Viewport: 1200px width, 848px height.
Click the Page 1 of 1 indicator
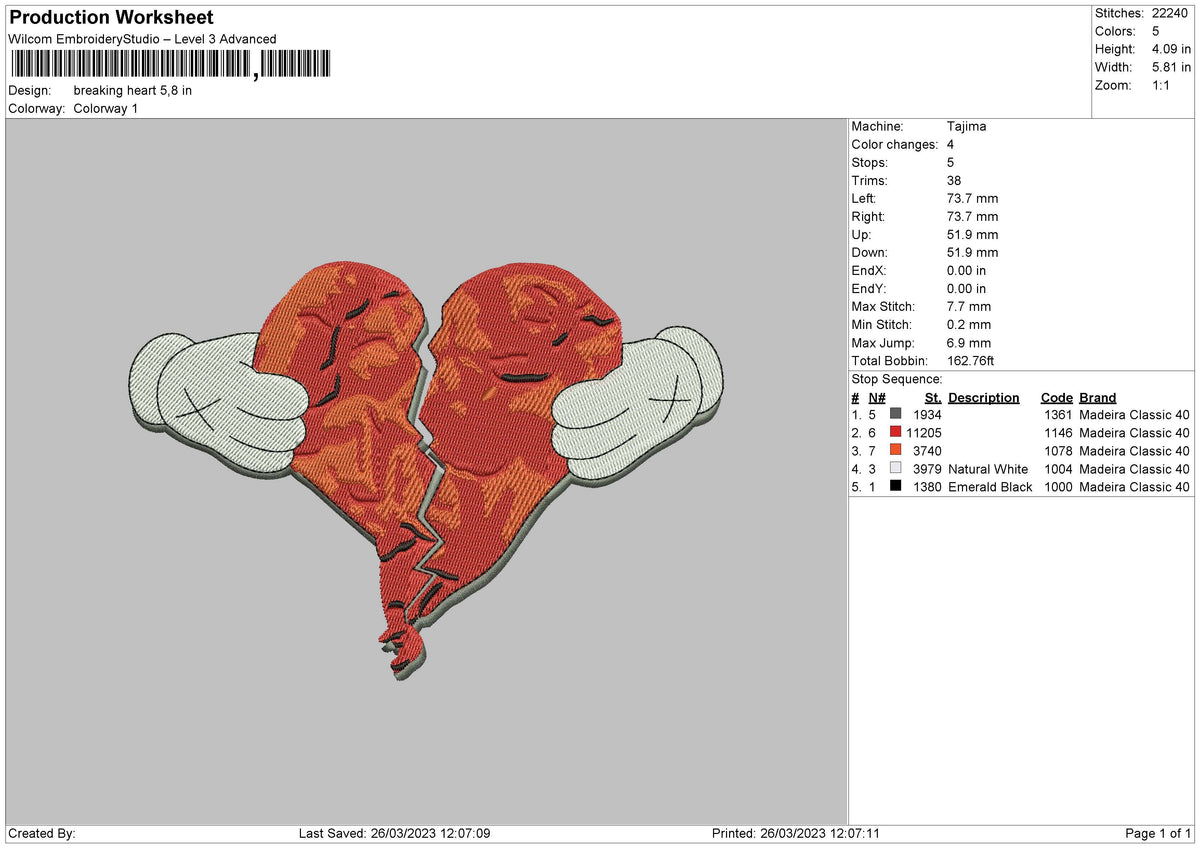pos(1158,834)
